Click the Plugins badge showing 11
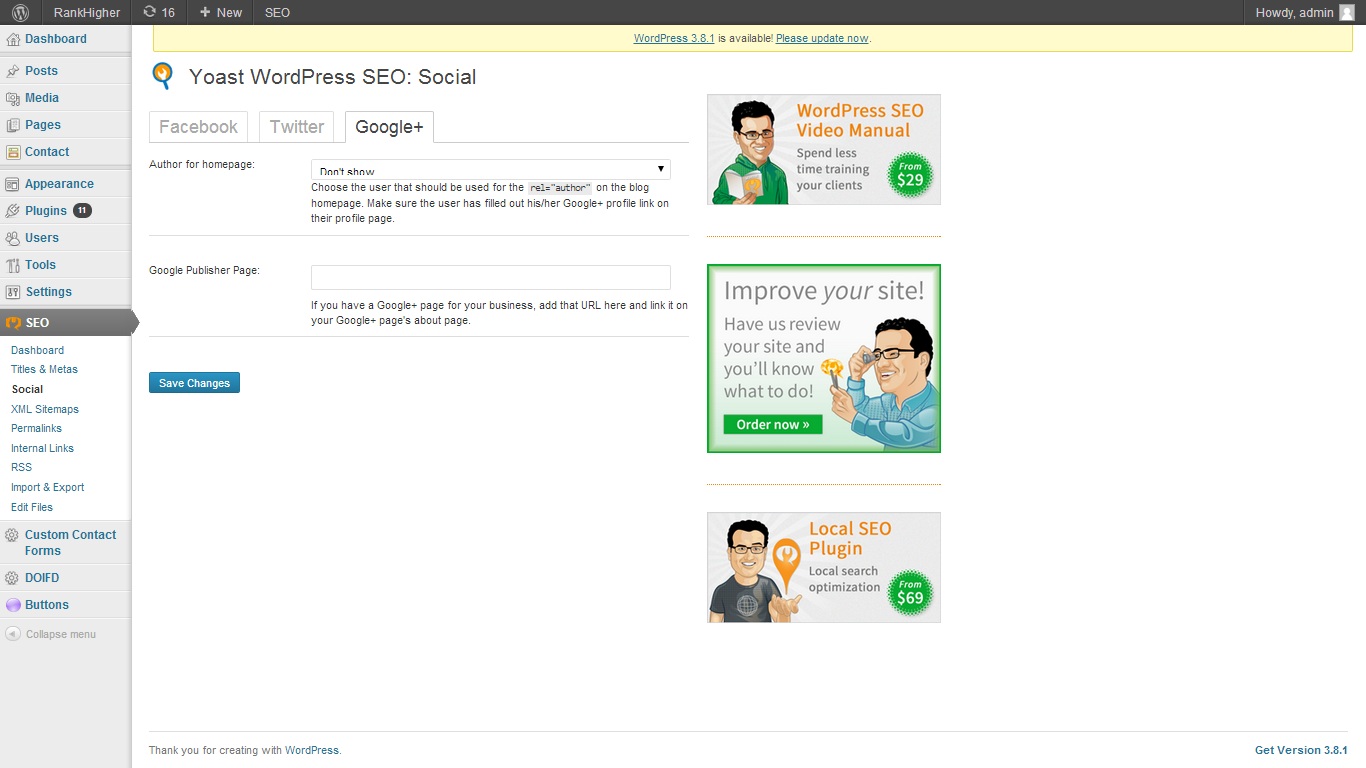This screenshot has height=768, width=1366. tap(82, 211)
